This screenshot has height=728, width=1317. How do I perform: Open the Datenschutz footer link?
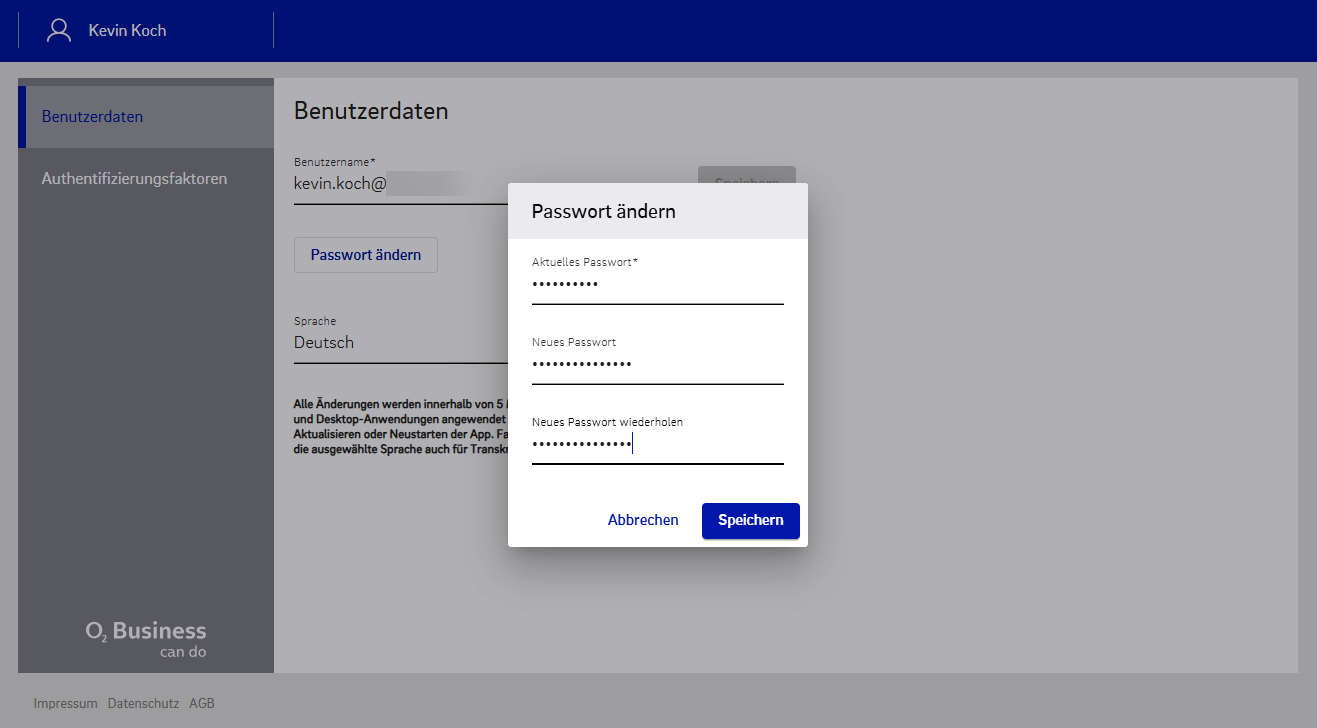(x=143, y=703)
